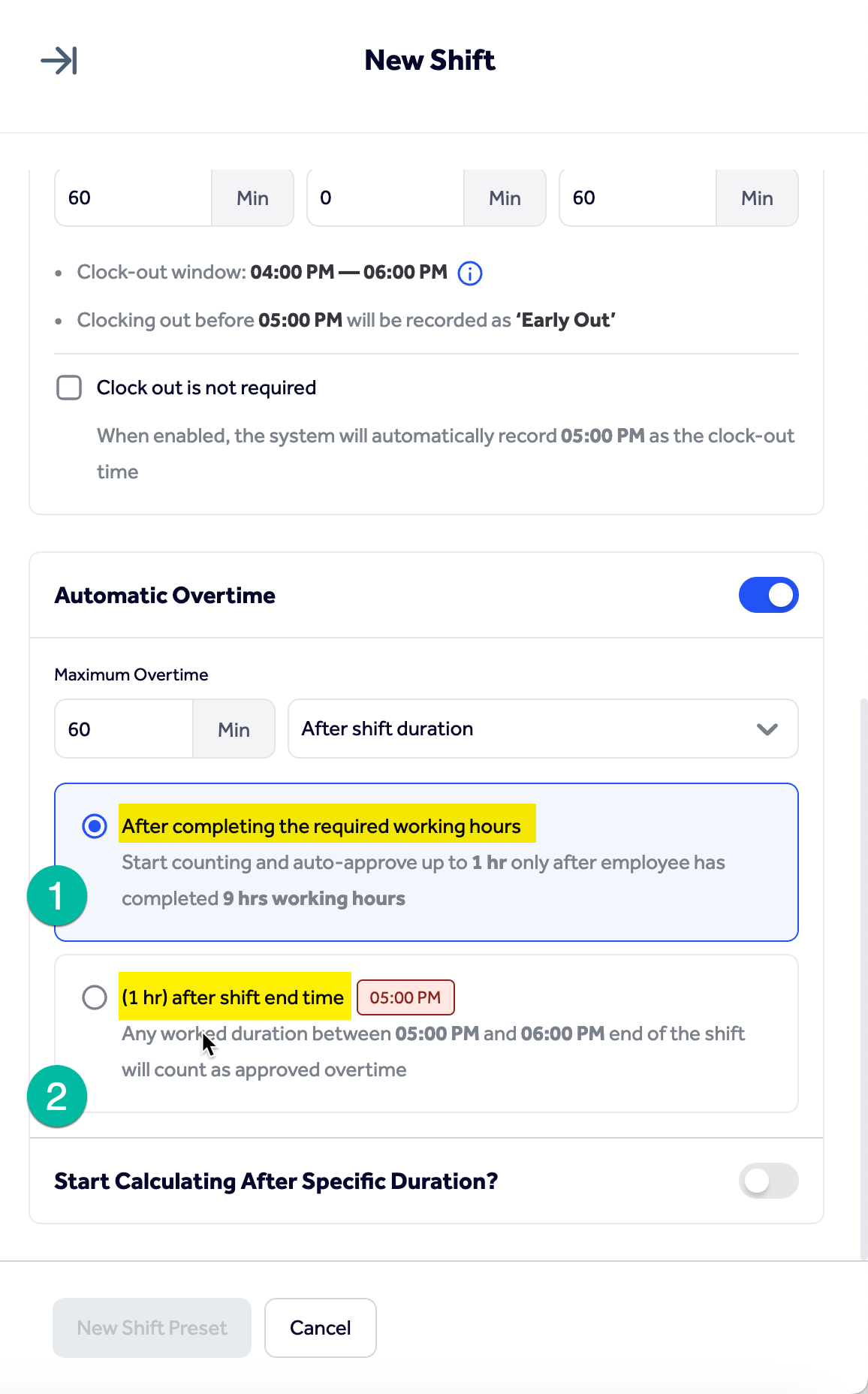The width and height of the screenshot is (868, 1394).
Task: Click the green annotation badge numbered 1
Action: click(x=56, y=895)
